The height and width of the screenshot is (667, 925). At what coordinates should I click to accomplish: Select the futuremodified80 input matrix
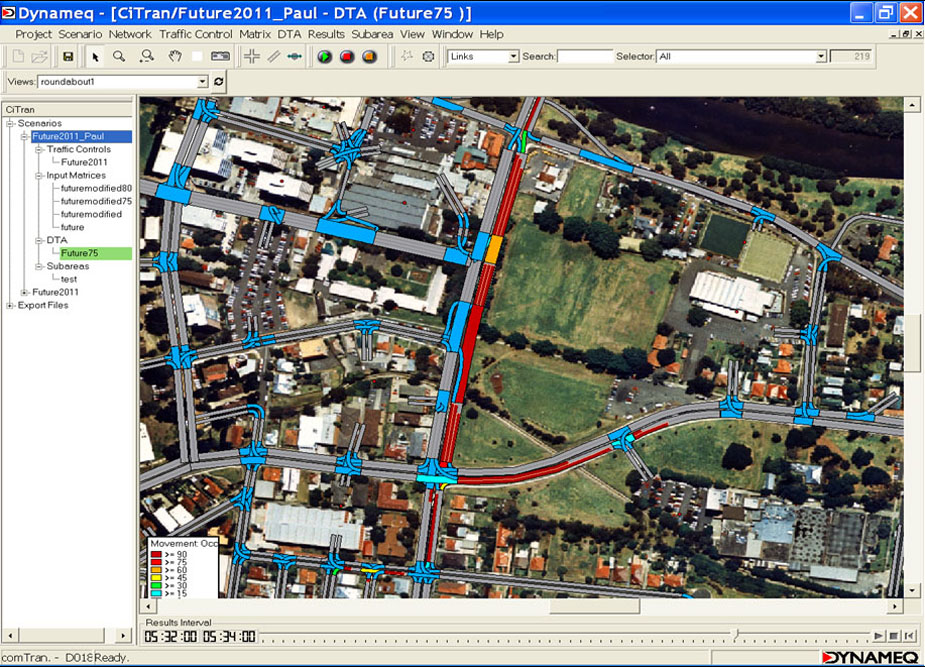97,189
